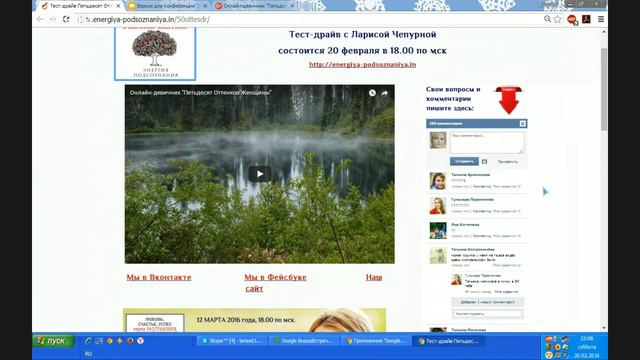
Task: Open the 'Наш' site link
Action: click(x=374, y=277)
